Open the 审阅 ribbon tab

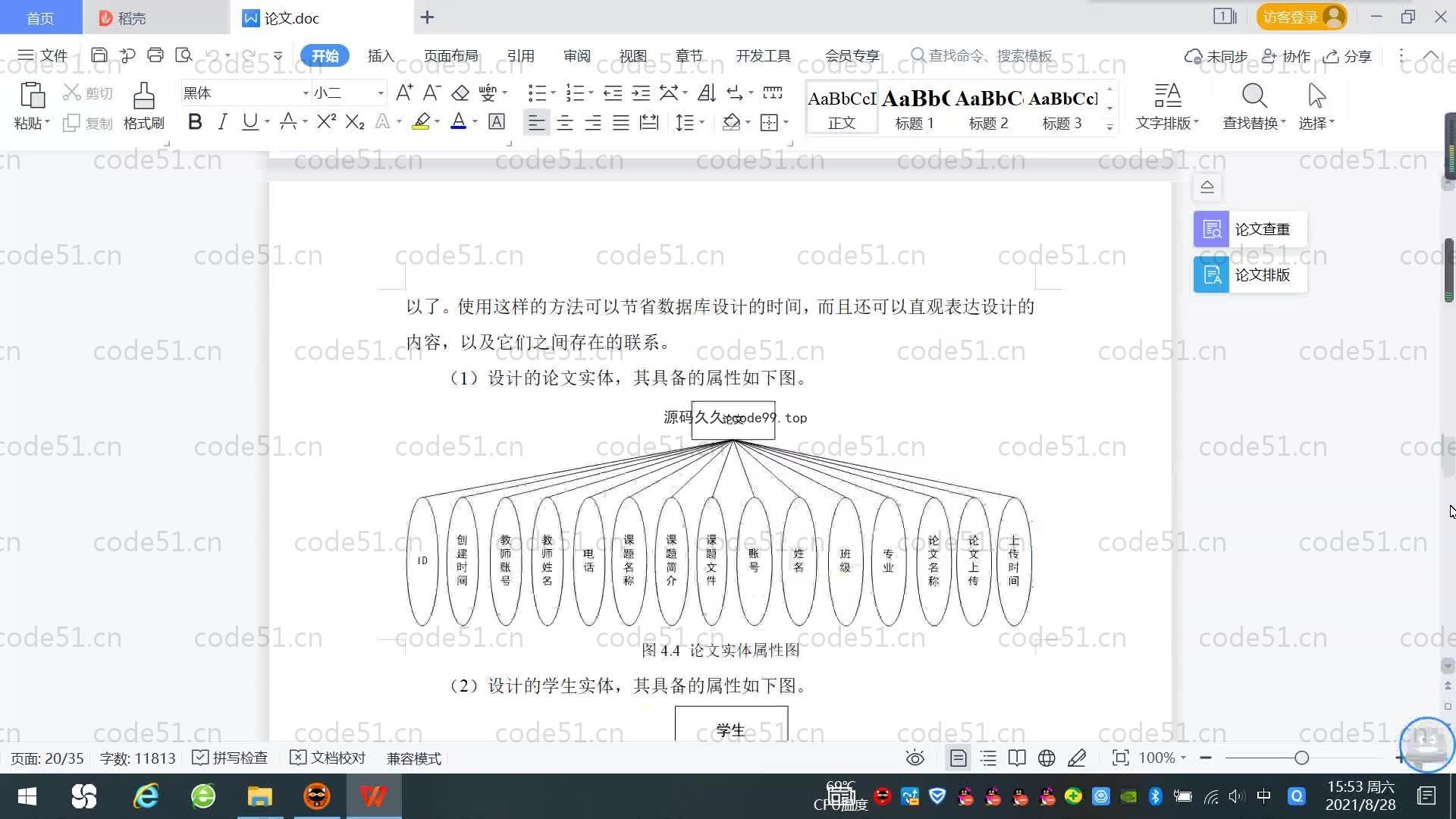(577, 56)
